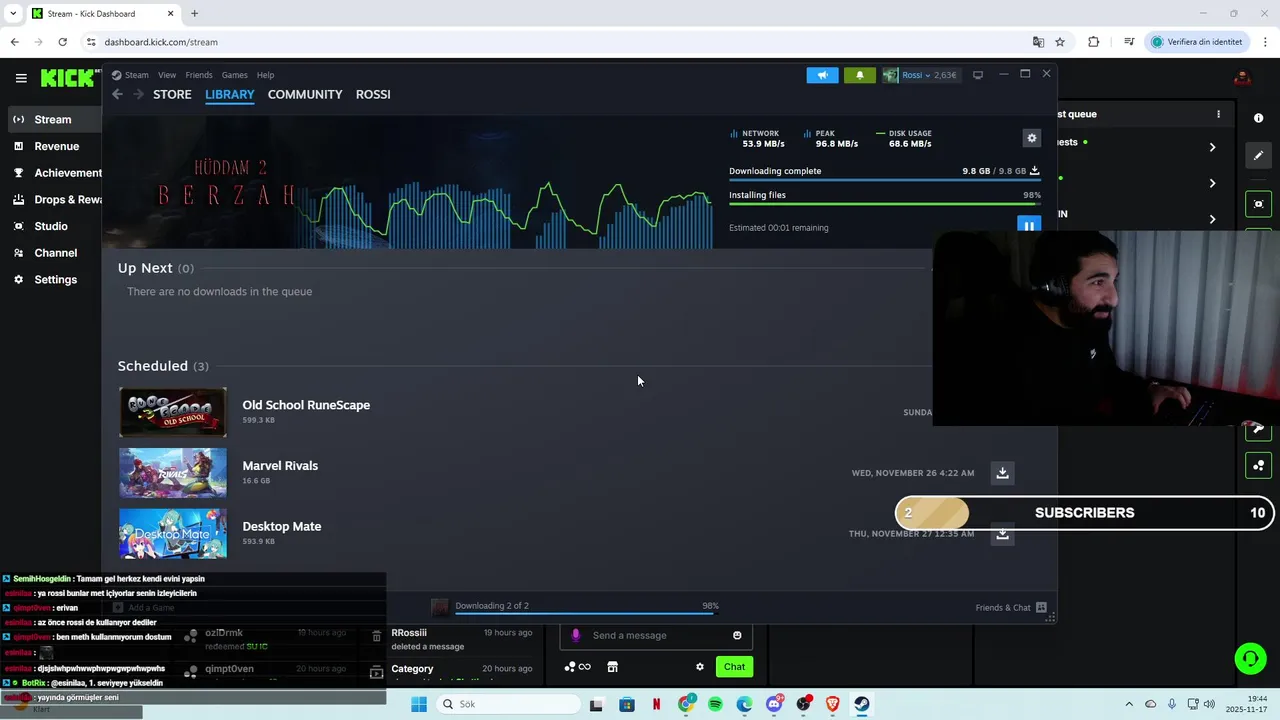Open the three-dot menu in Kick queue panel

[x=1218, y=114]
